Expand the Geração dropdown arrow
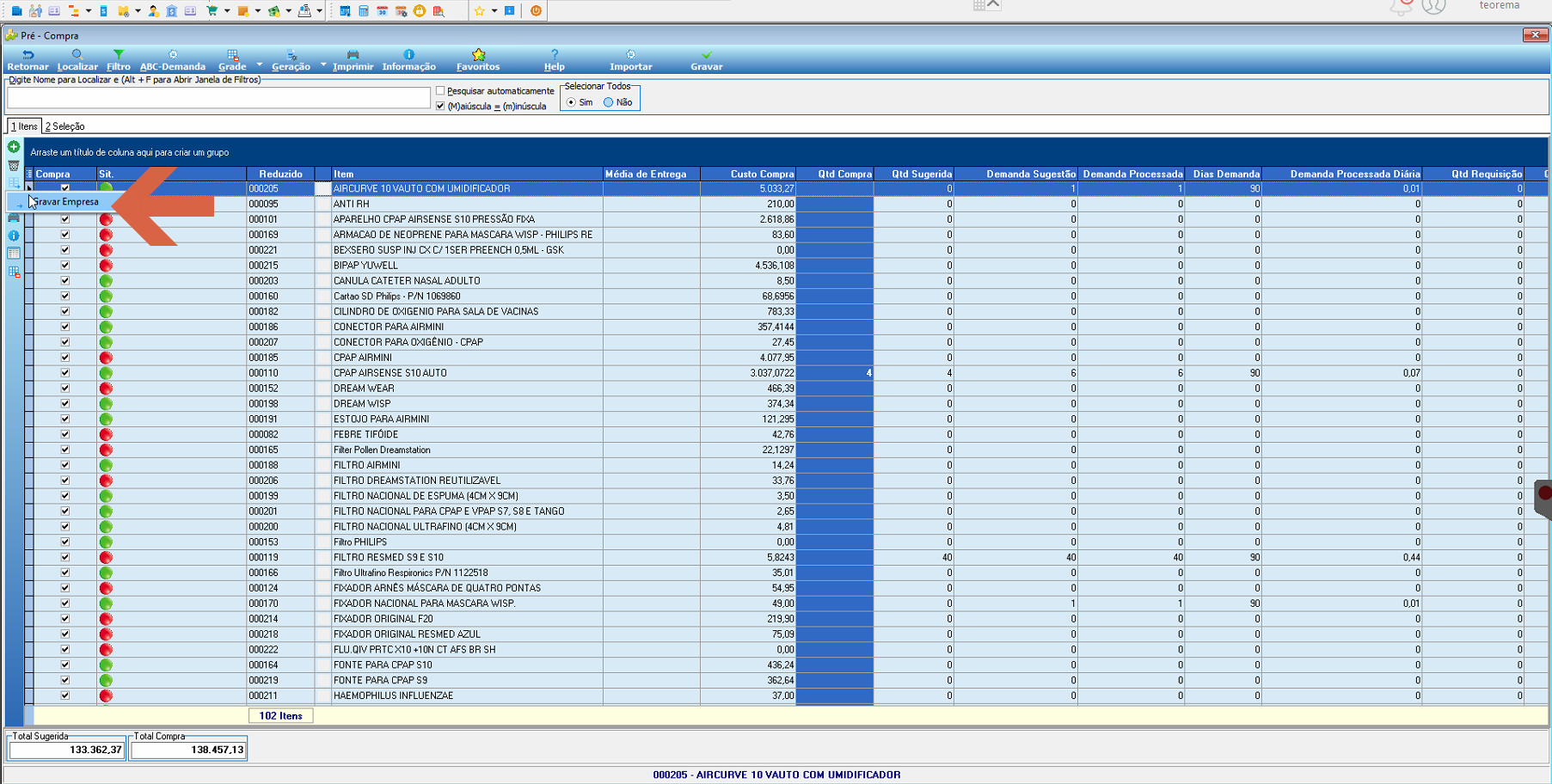 pyautogui.click(x=323, y=64)
